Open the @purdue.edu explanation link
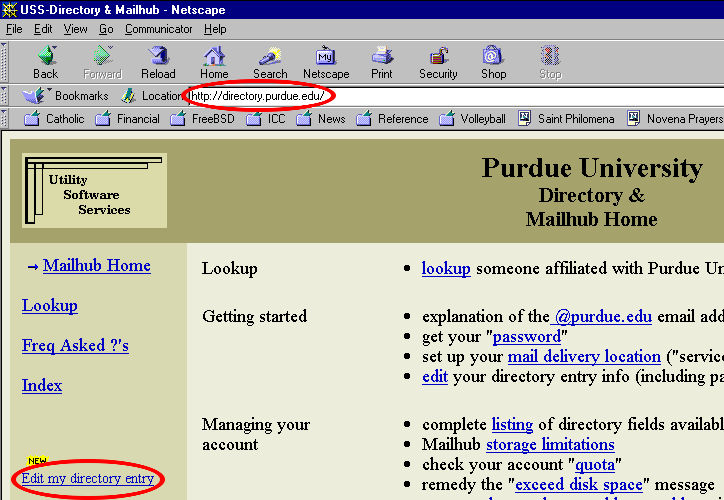Image resolution: width=724 pixels, height=500 pixels. pos(601,317)
